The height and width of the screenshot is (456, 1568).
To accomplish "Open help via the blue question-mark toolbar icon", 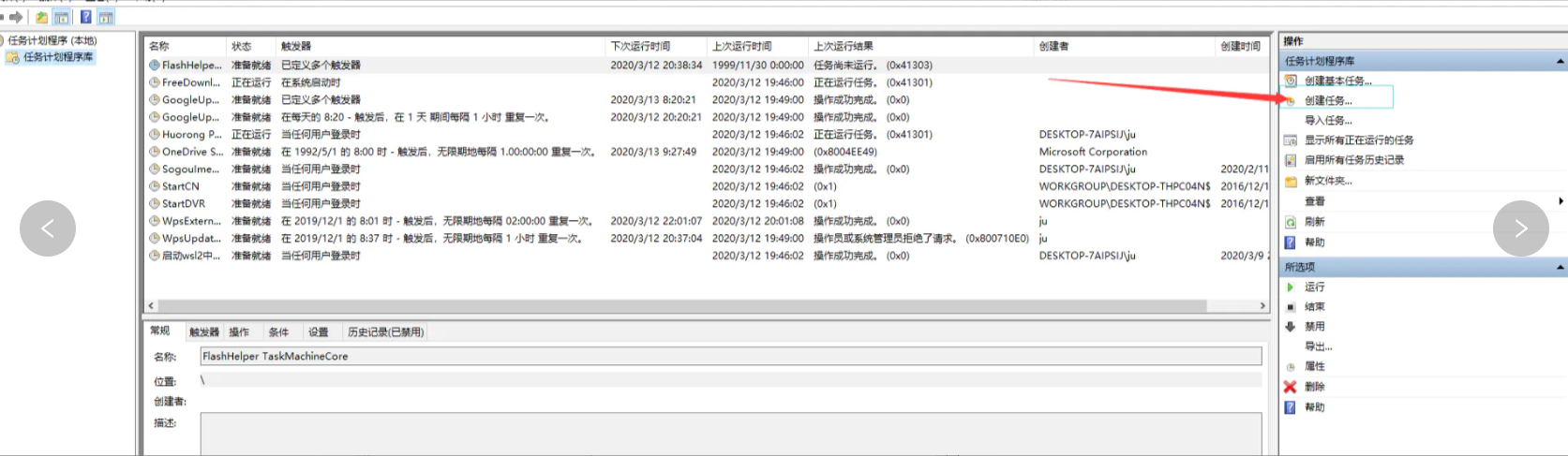I will (x=86, y=17).
